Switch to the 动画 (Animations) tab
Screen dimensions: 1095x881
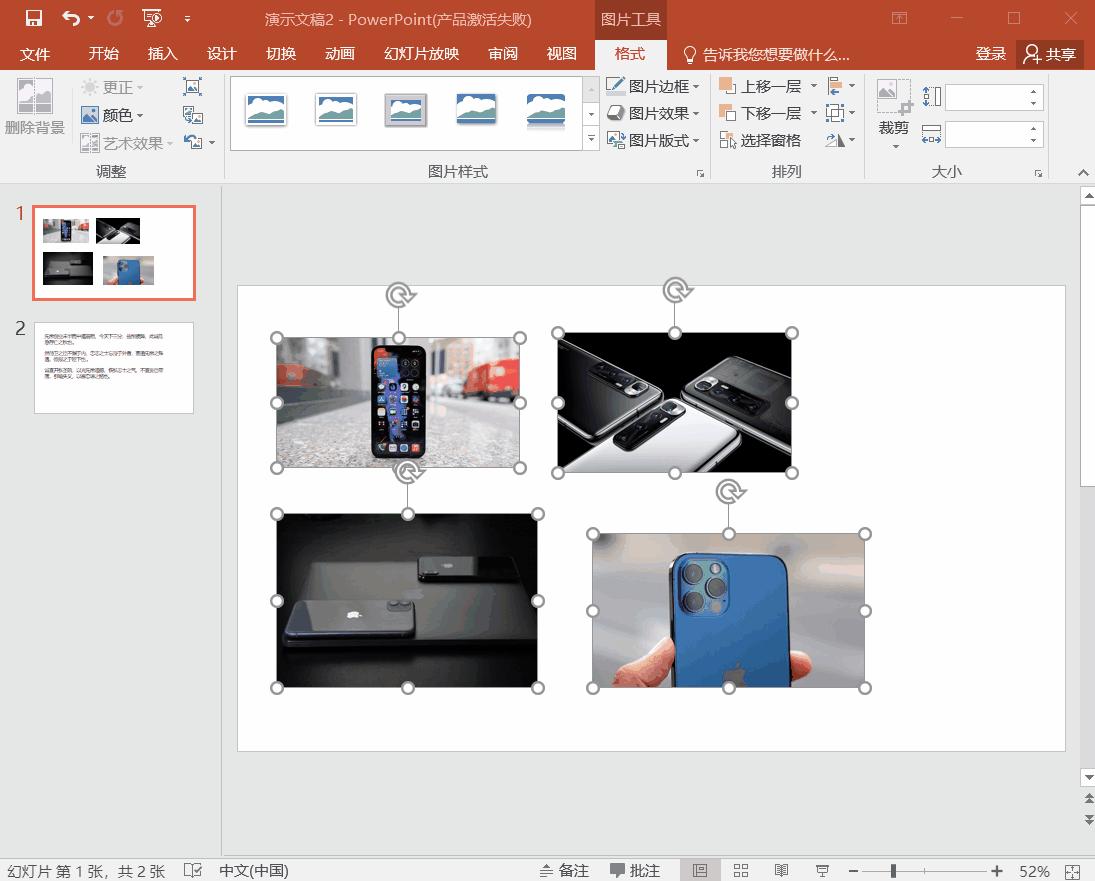[340, 54]
